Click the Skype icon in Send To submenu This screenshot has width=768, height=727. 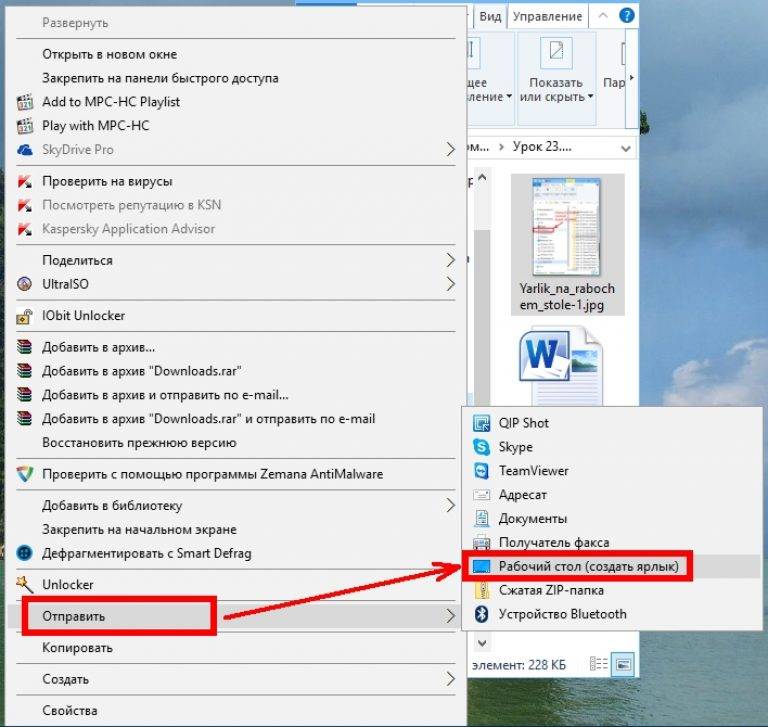(x=481, y=447)
